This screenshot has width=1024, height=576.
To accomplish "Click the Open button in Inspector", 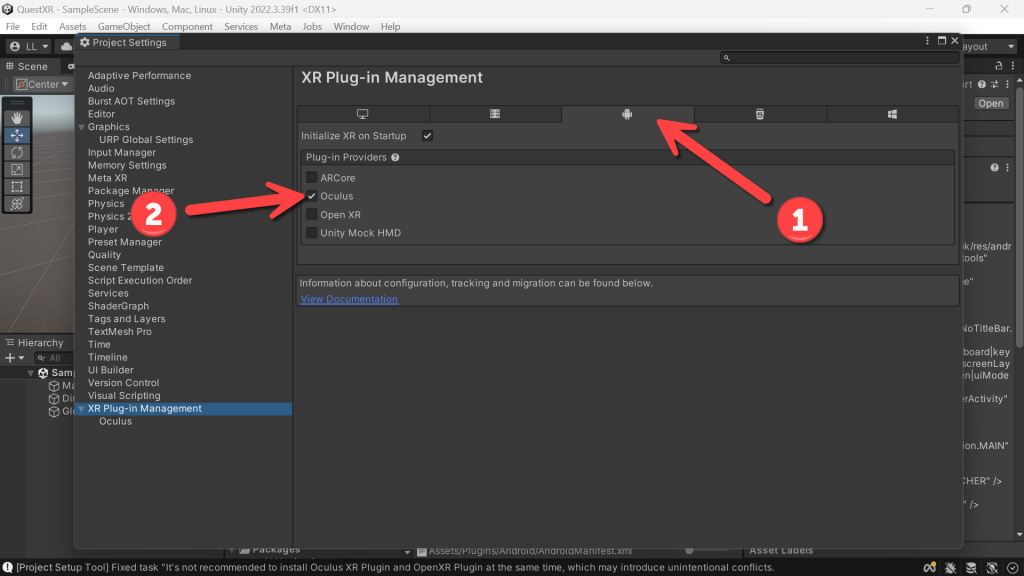I will pyautogui.click(x=990, y=103).
